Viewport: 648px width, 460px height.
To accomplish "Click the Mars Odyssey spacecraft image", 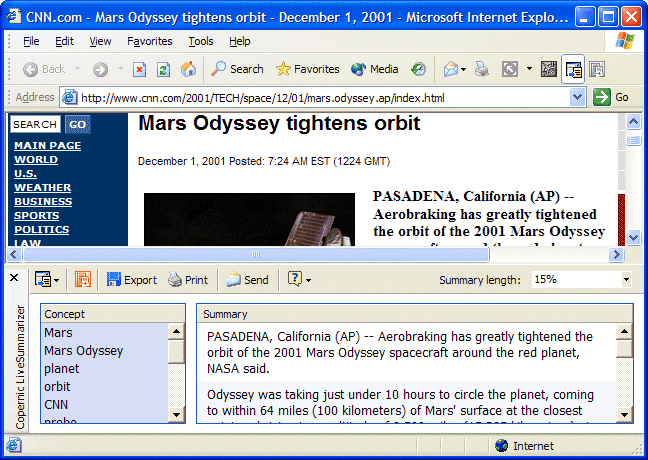I will pyautogui.click(x=249, y=219).
